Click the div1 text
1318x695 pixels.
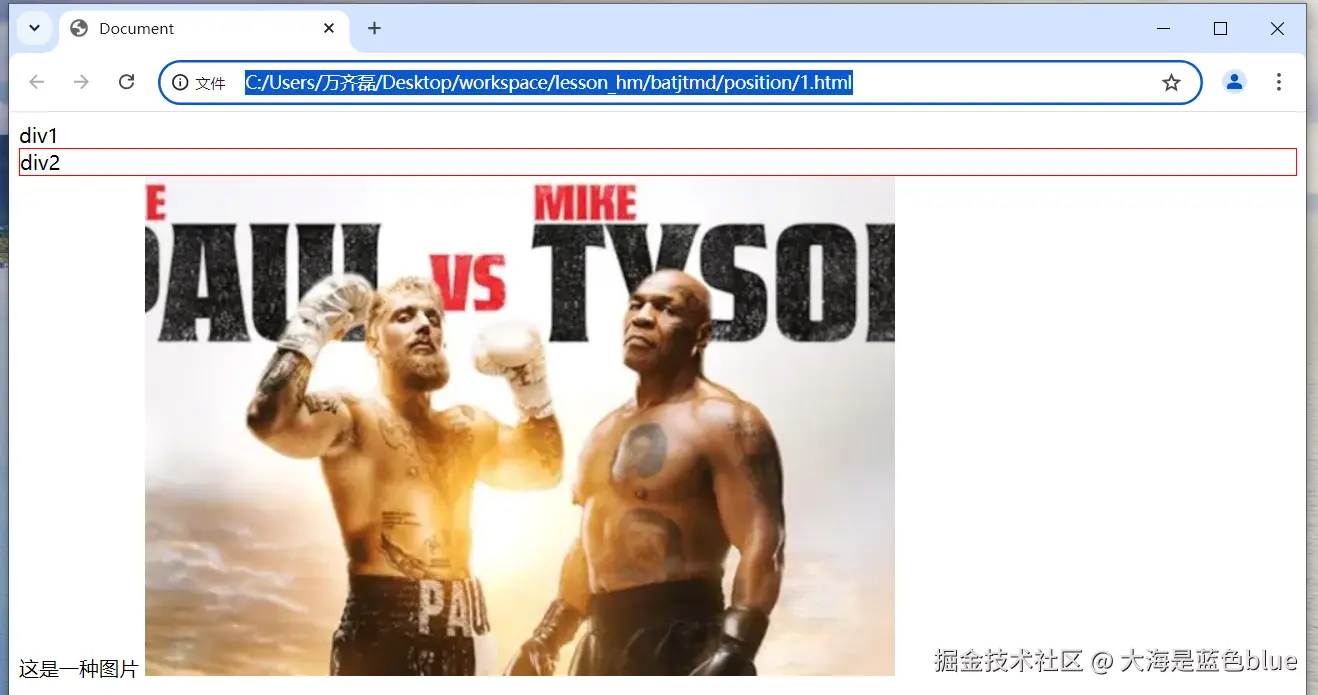pos(40,135)
